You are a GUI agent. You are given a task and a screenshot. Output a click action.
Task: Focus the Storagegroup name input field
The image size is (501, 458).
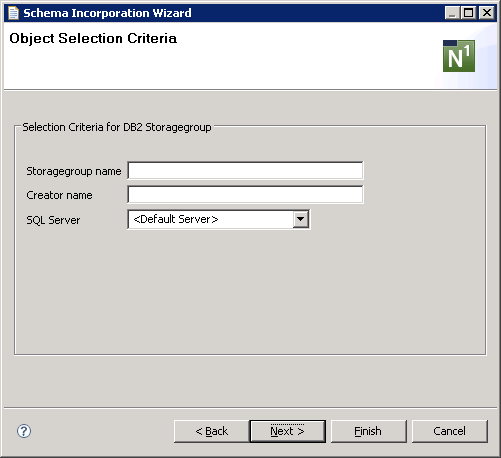pos(245,171)
